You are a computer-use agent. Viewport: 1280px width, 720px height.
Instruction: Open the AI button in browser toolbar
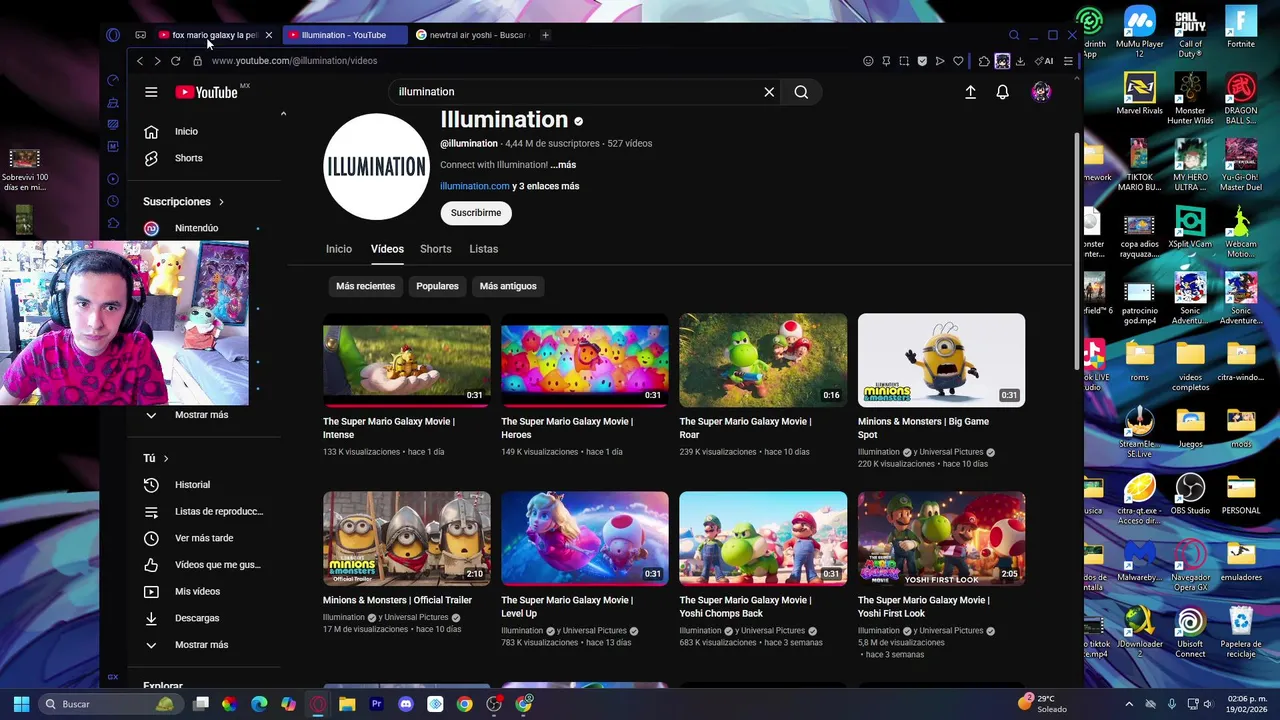pyautogui.click(x=1045, y=61)
